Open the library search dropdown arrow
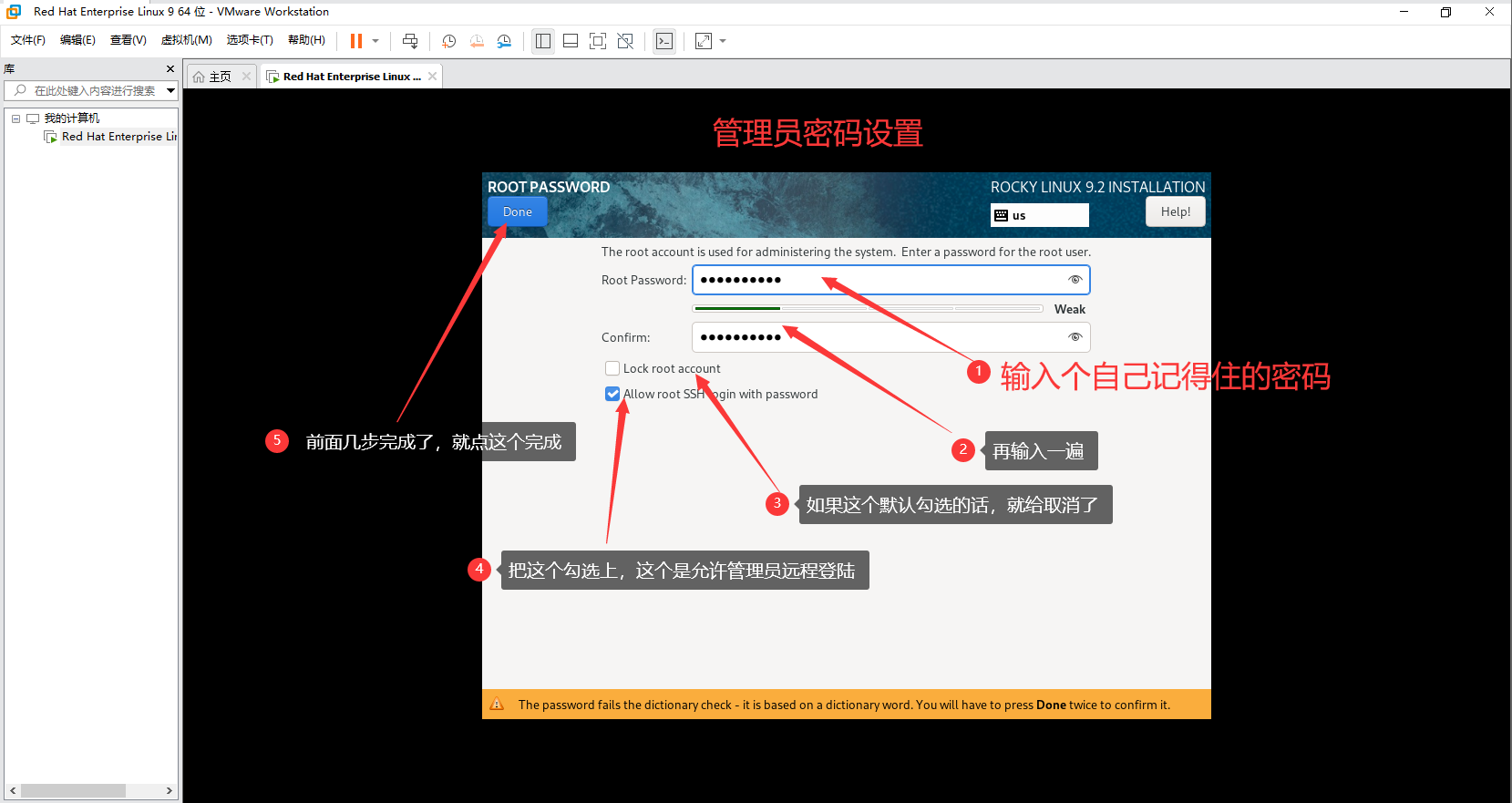The image size is (1512, 803). (x=170, y=91)
